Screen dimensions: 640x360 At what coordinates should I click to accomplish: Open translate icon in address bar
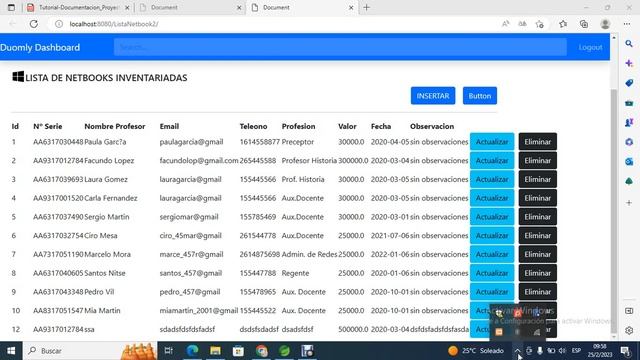tap(522, 24)
